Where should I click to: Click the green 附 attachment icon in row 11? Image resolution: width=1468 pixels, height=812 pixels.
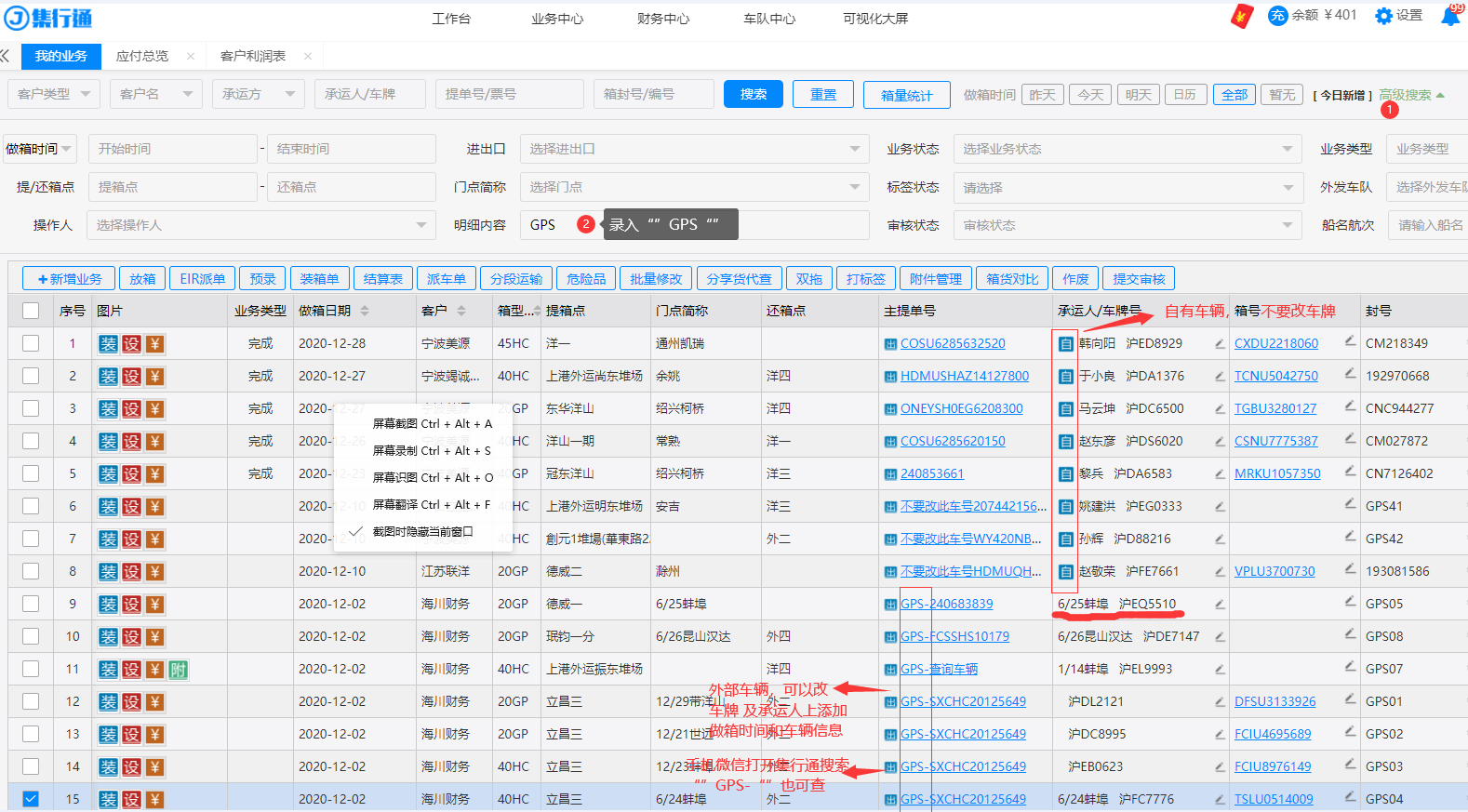point(178,670)
